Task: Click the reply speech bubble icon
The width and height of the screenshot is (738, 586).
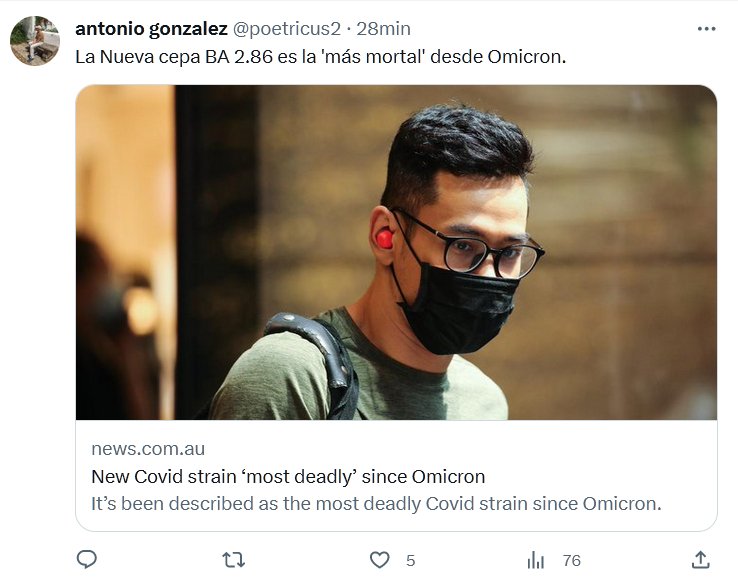Action: [x=87, y=560]
